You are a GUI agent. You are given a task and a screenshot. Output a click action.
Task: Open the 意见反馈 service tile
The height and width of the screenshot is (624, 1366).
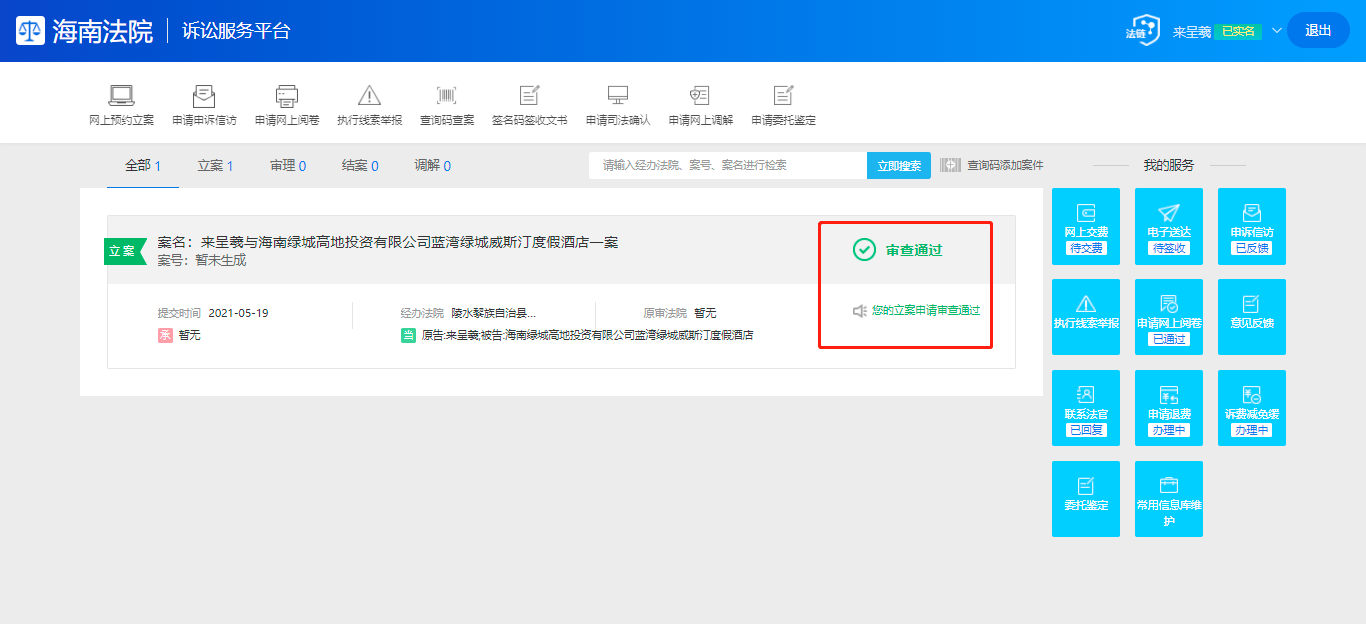click(x=1251, y=317)
